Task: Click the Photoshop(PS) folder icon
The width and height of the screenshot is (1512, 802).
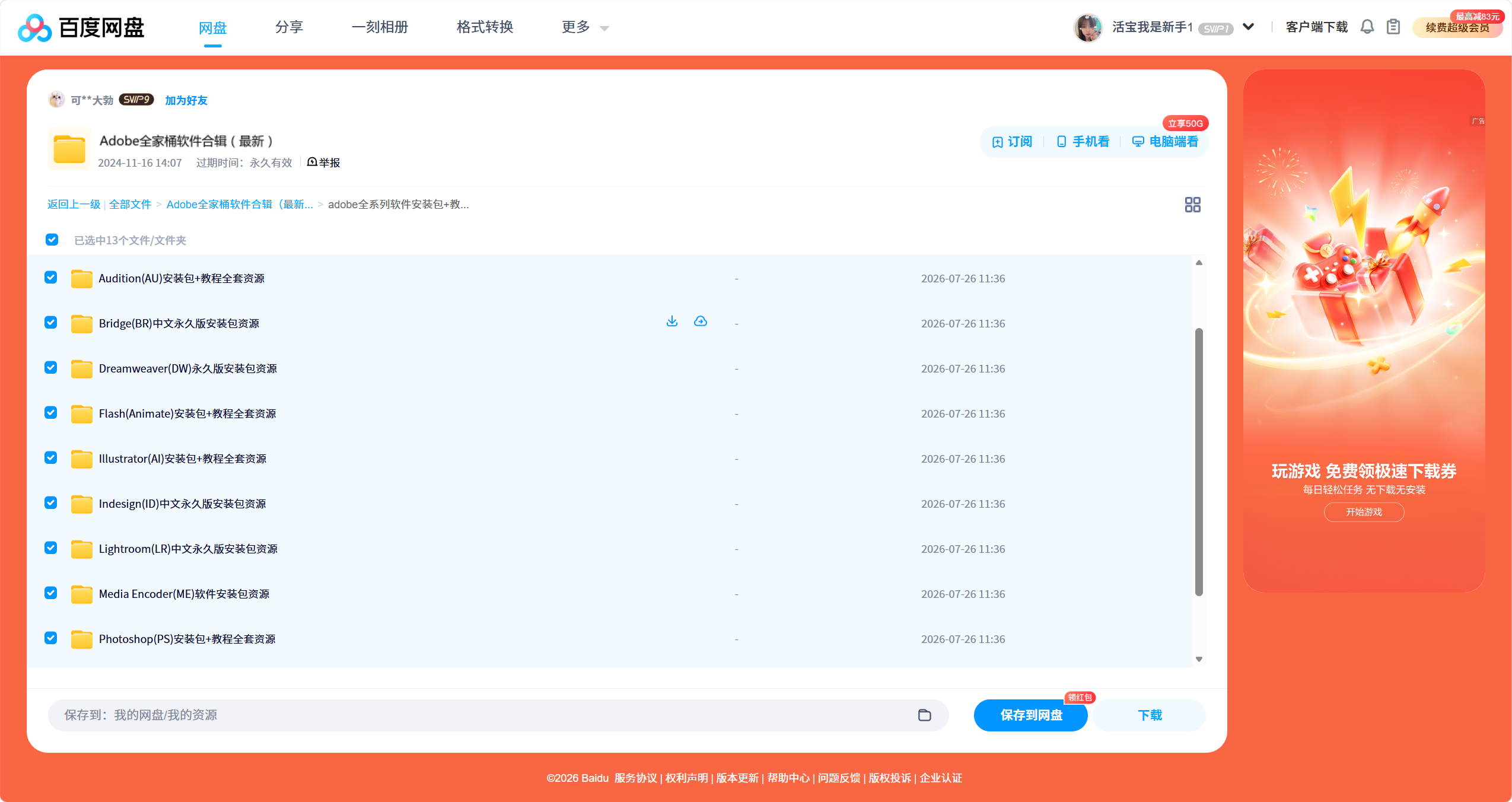Action: pos(82,639)
